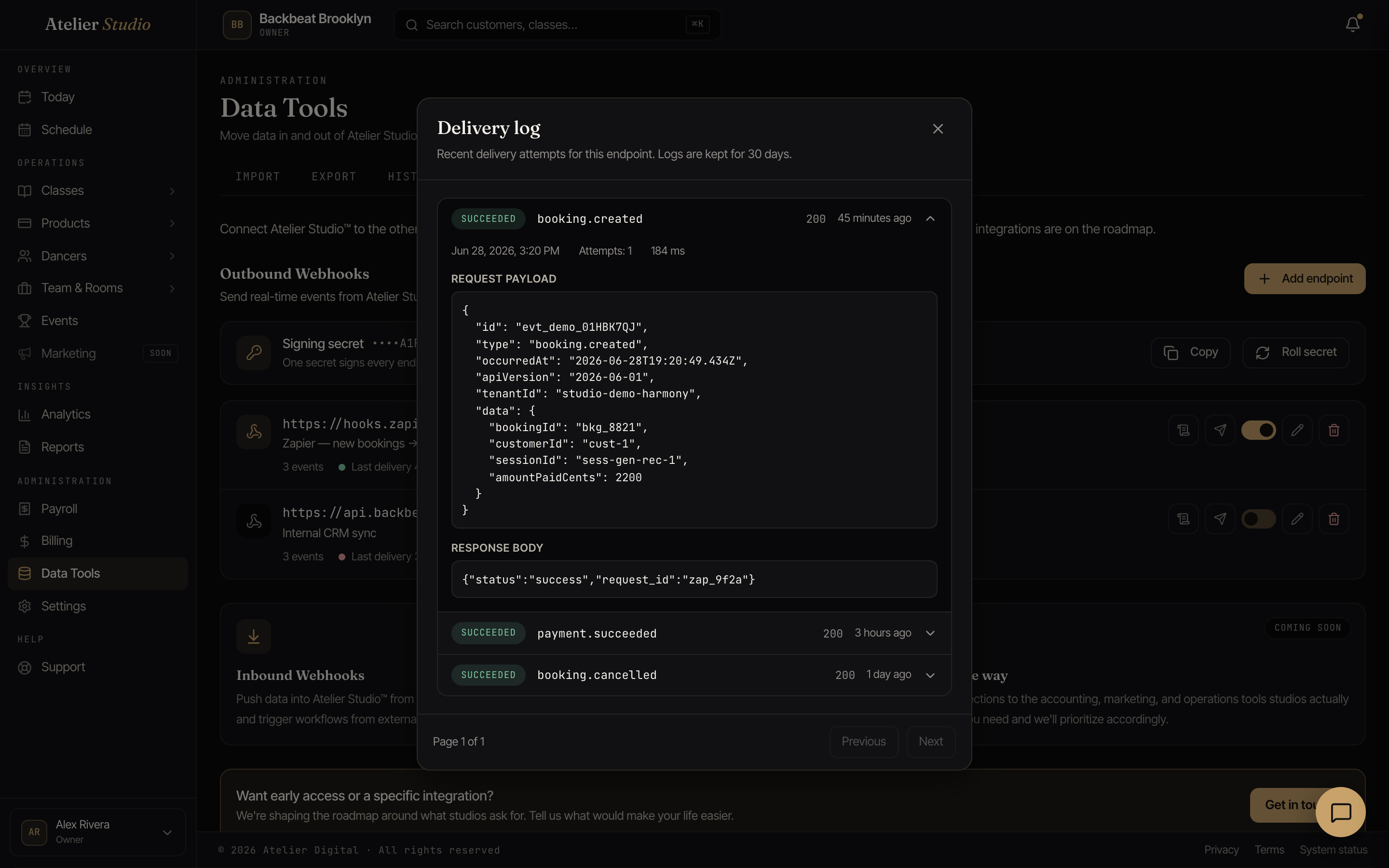
Task: Focus the Search customers, classes field
Action: point(557,25)
